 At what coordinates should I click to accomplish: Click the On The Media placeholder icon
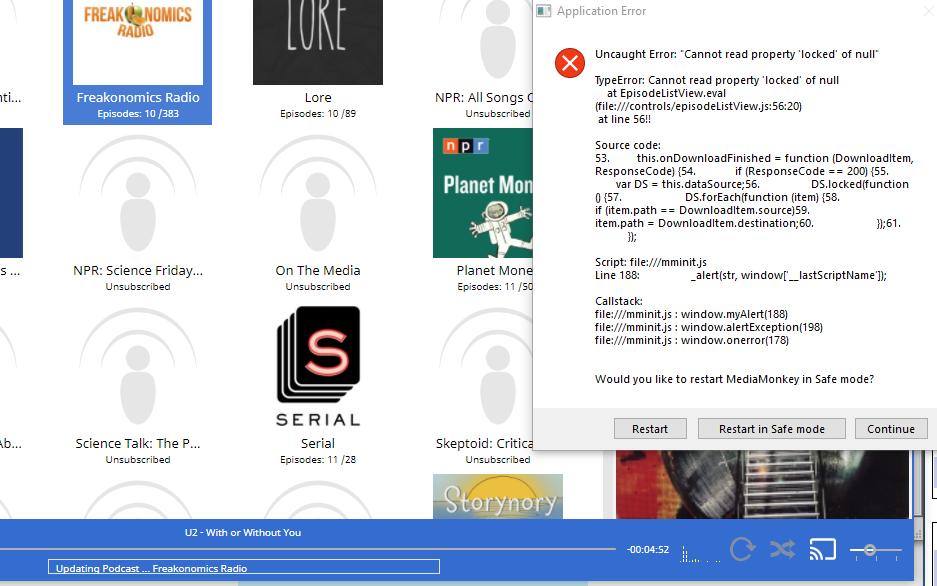tap(318, 193)
